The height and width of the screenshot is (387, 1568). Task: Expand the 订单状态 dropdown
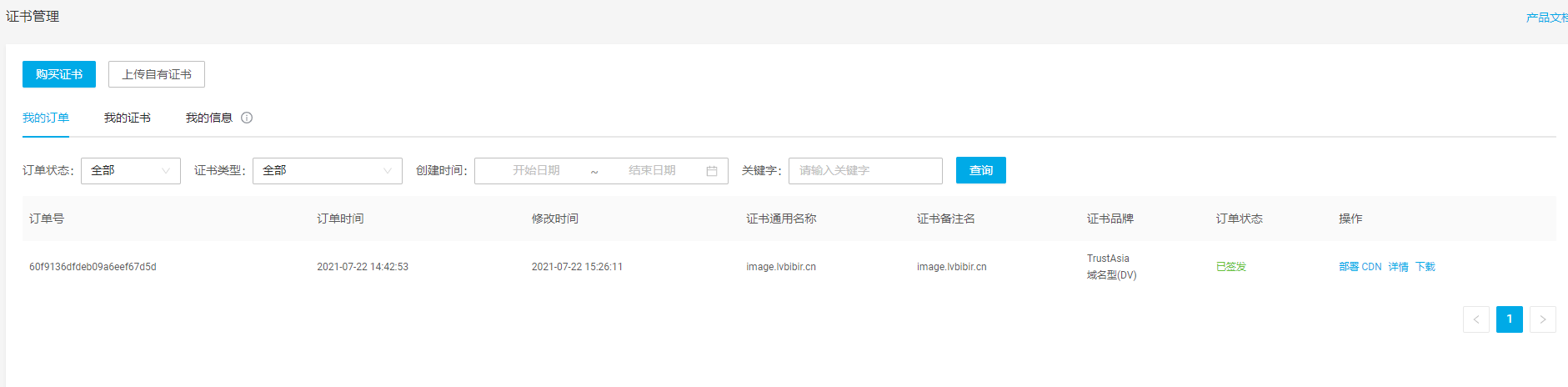(130, 170)
